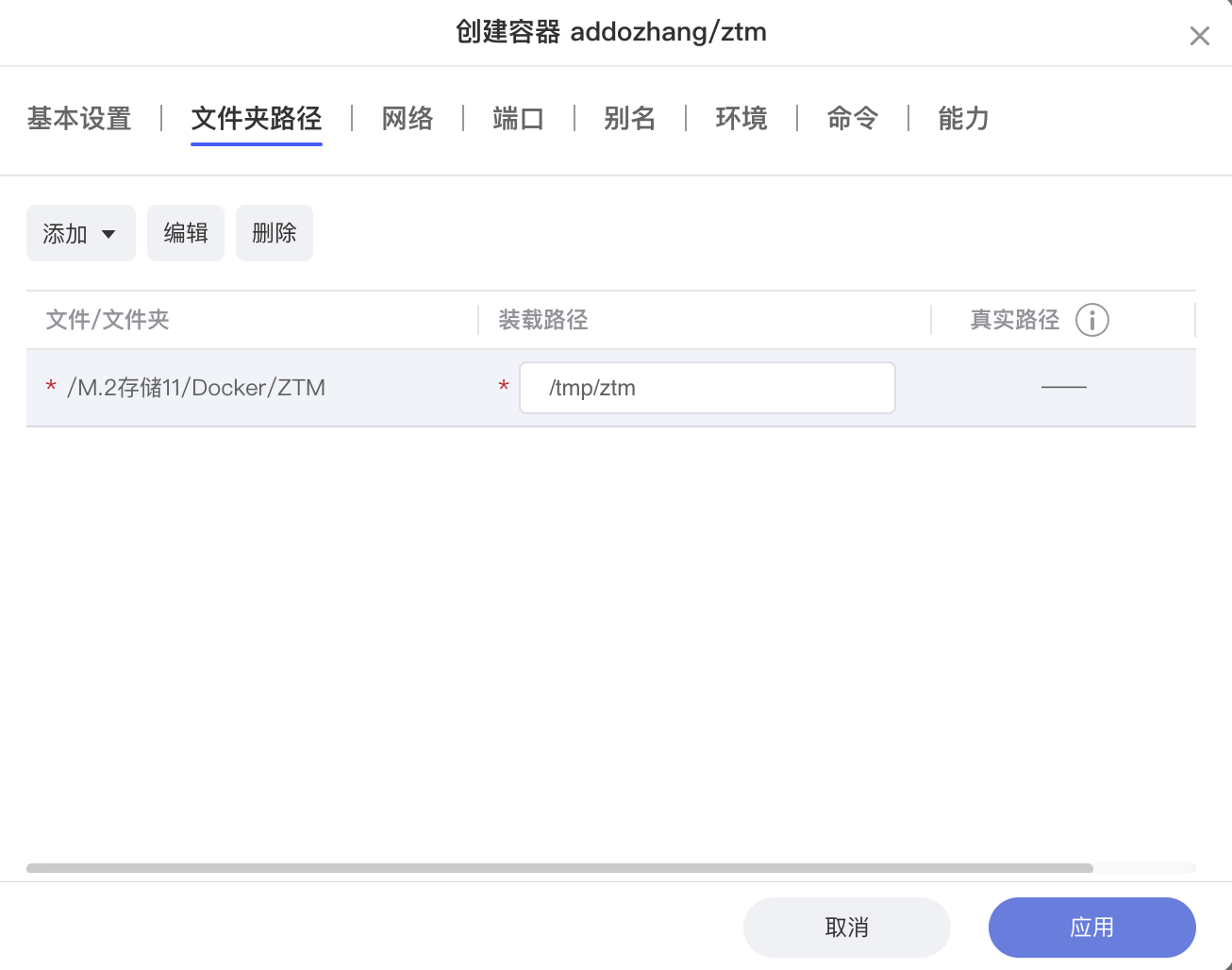This screenshot has height=970, width=1232.
Task: Select the 环境 tab
Action: [741, 119]
